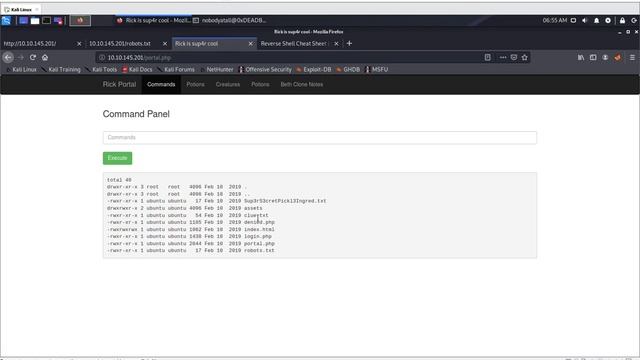Open the file manager icon in the Kali panel

(35, 20)
